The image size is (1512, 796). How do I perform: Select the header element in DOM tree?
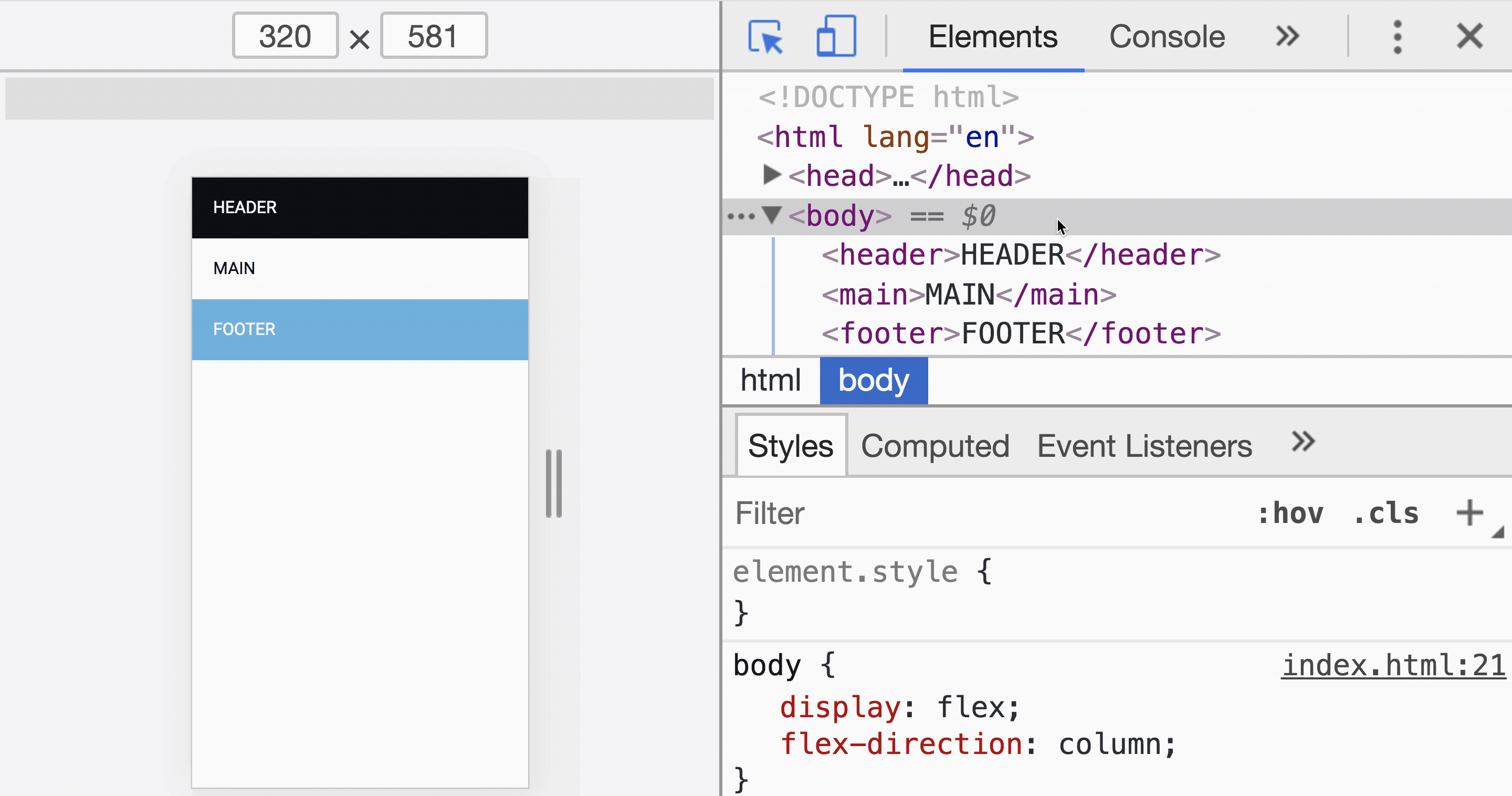pos(1020,255)
